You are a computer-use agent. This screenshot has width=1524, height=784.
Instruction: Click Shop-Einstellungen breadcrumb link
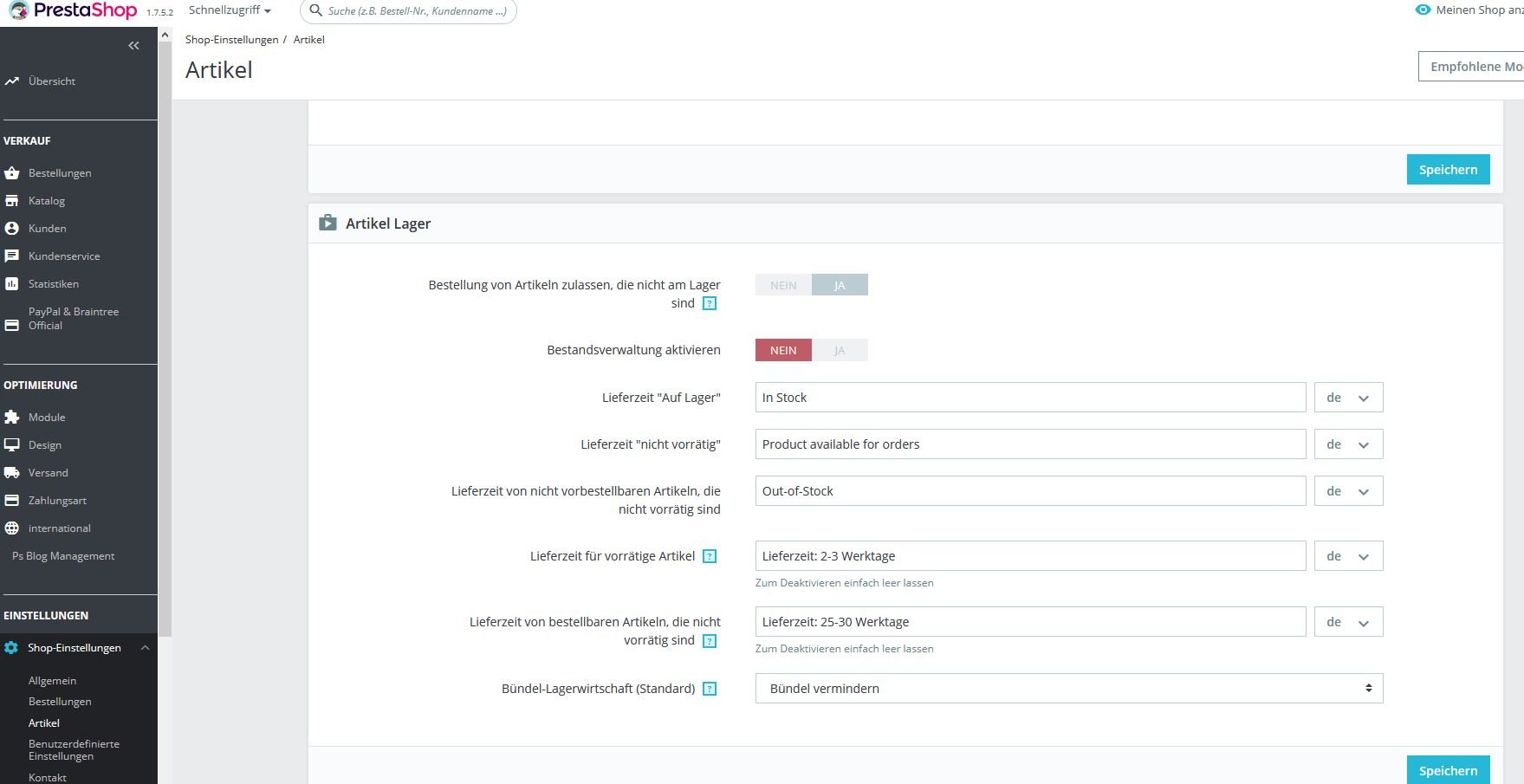coord(232,40)
